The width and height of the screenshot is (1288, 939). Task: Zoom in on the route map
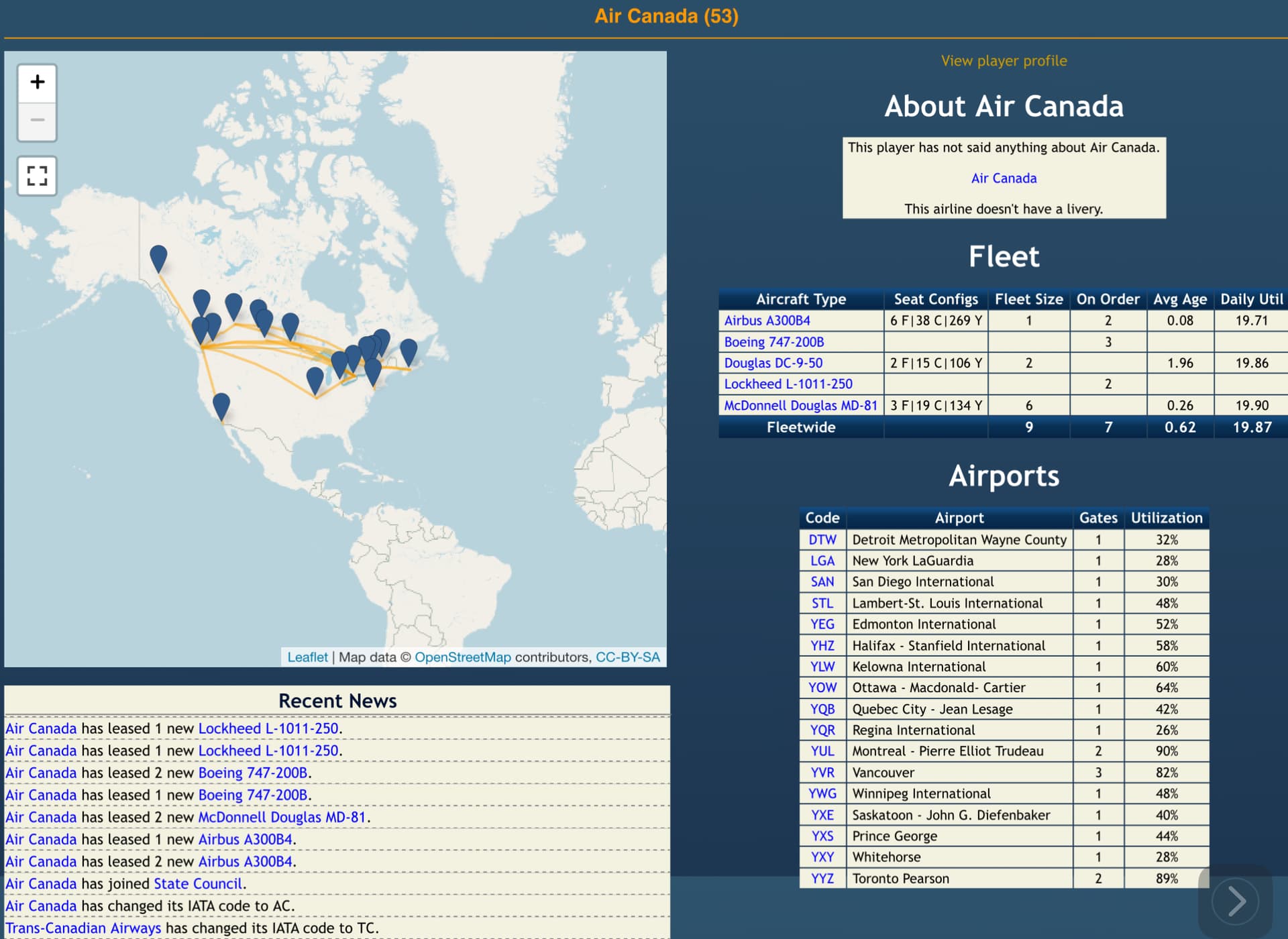[x=38, y=82]
